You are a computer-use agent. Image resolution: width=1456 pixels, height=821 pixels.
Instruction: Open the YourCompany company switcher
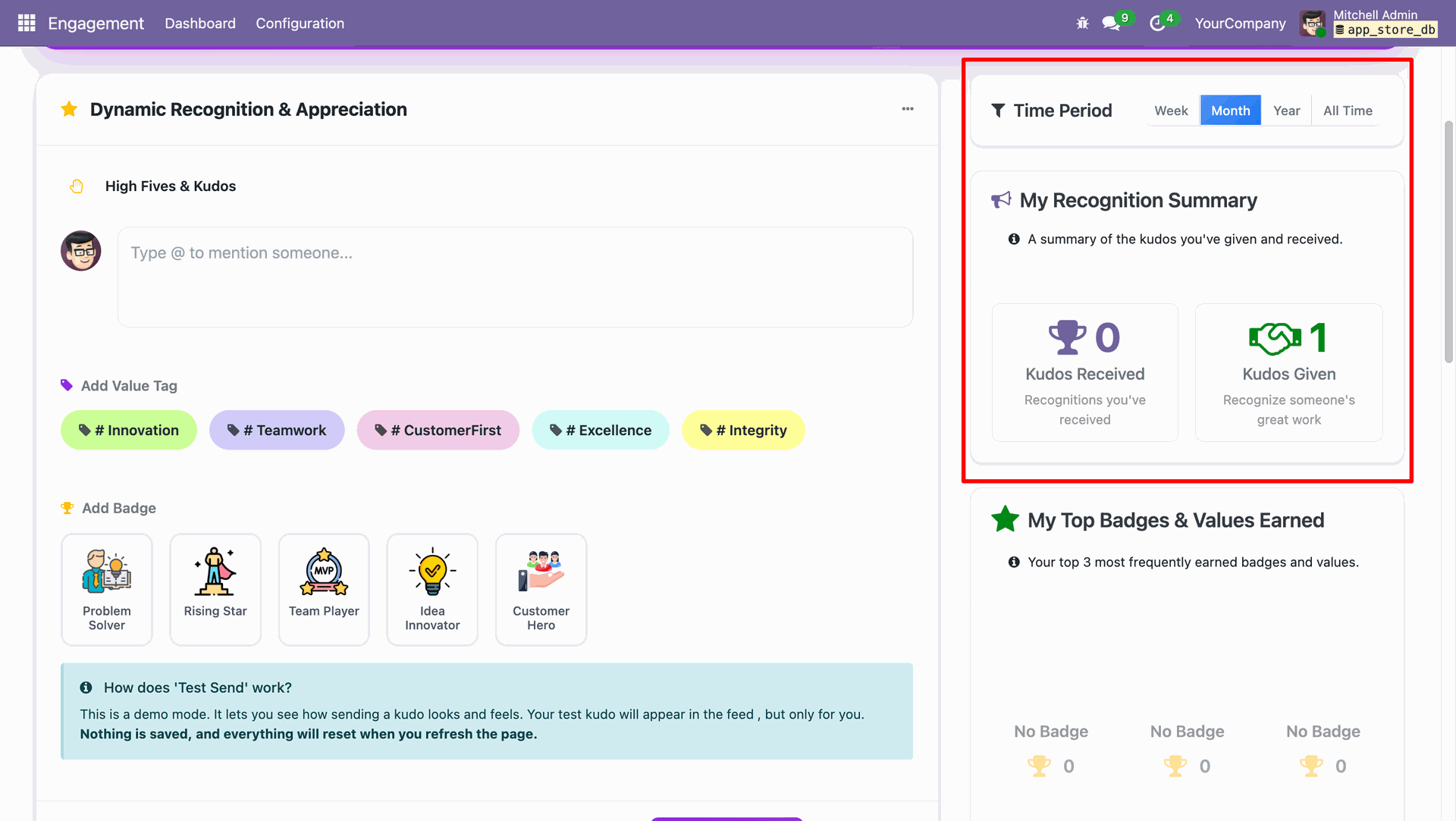click(x=1240, y=24)
